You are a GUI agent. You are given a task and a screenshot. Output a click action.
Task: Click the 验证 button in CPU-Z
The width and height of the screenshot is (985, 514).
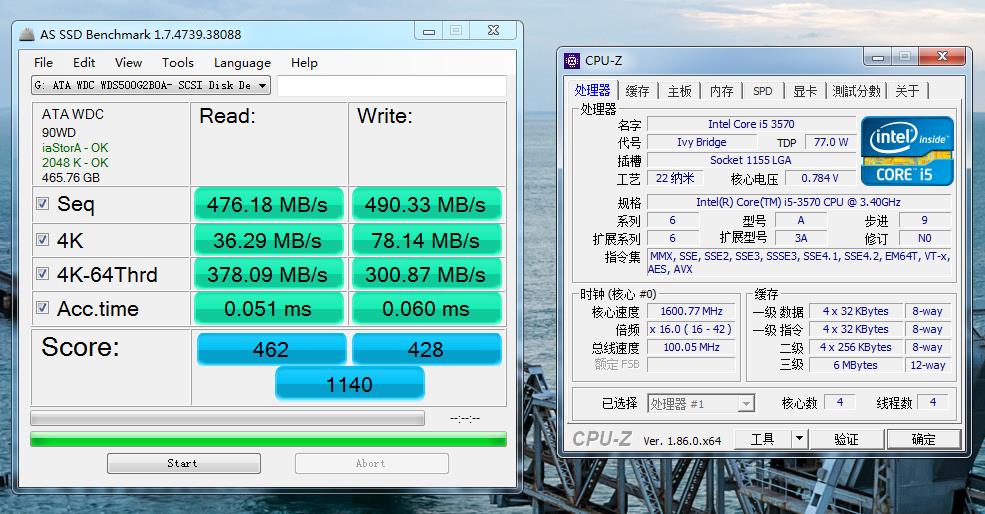pyautogui.click(x=846, y=439)
